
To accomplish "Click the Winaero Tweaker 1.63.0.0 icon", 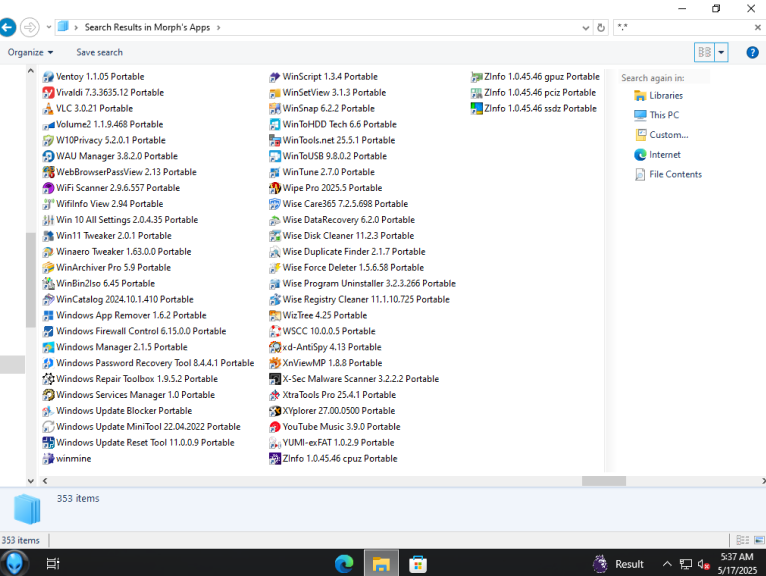I will click(48, 252).
